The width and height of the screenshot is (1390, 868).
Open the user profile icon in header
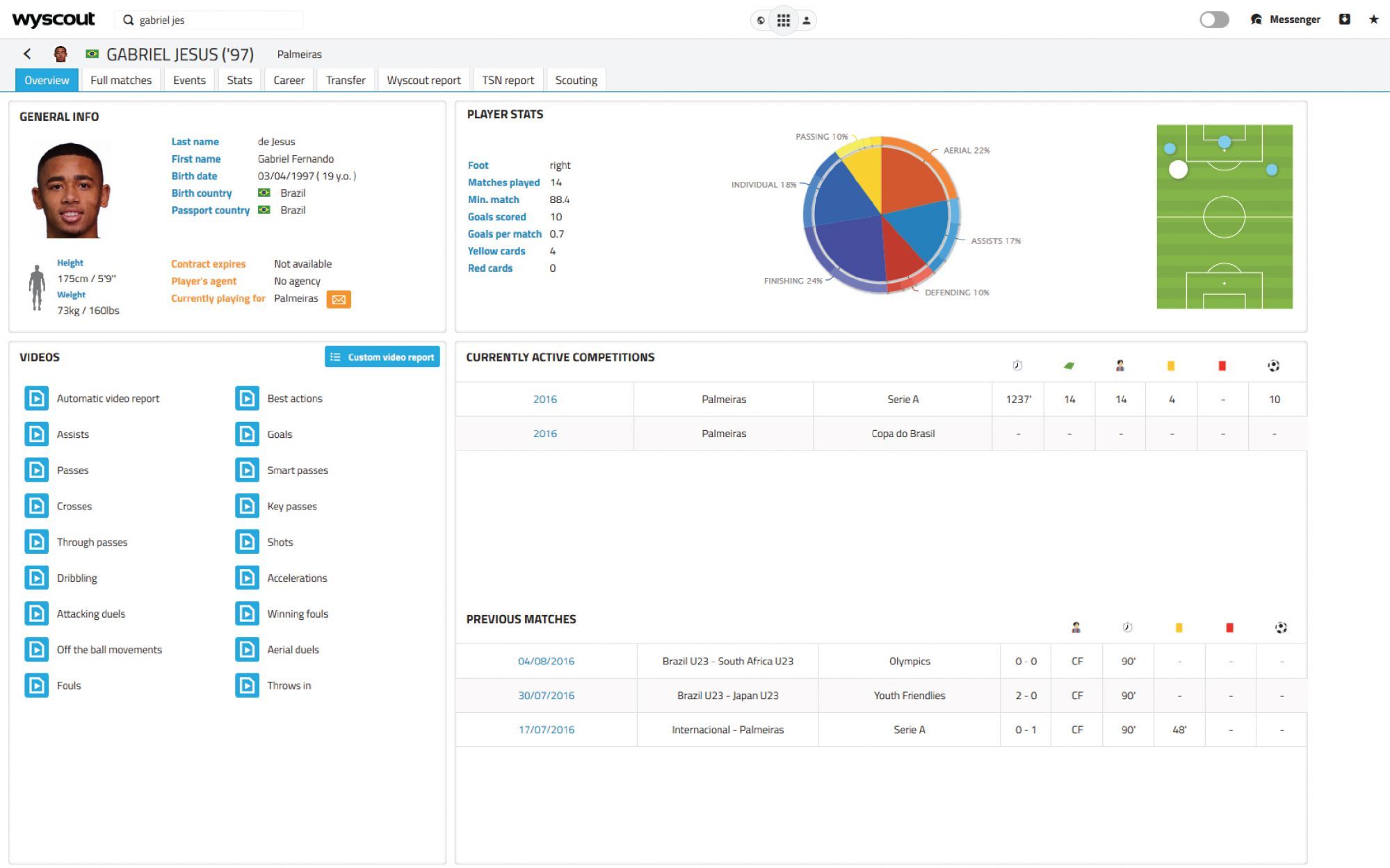806,20
